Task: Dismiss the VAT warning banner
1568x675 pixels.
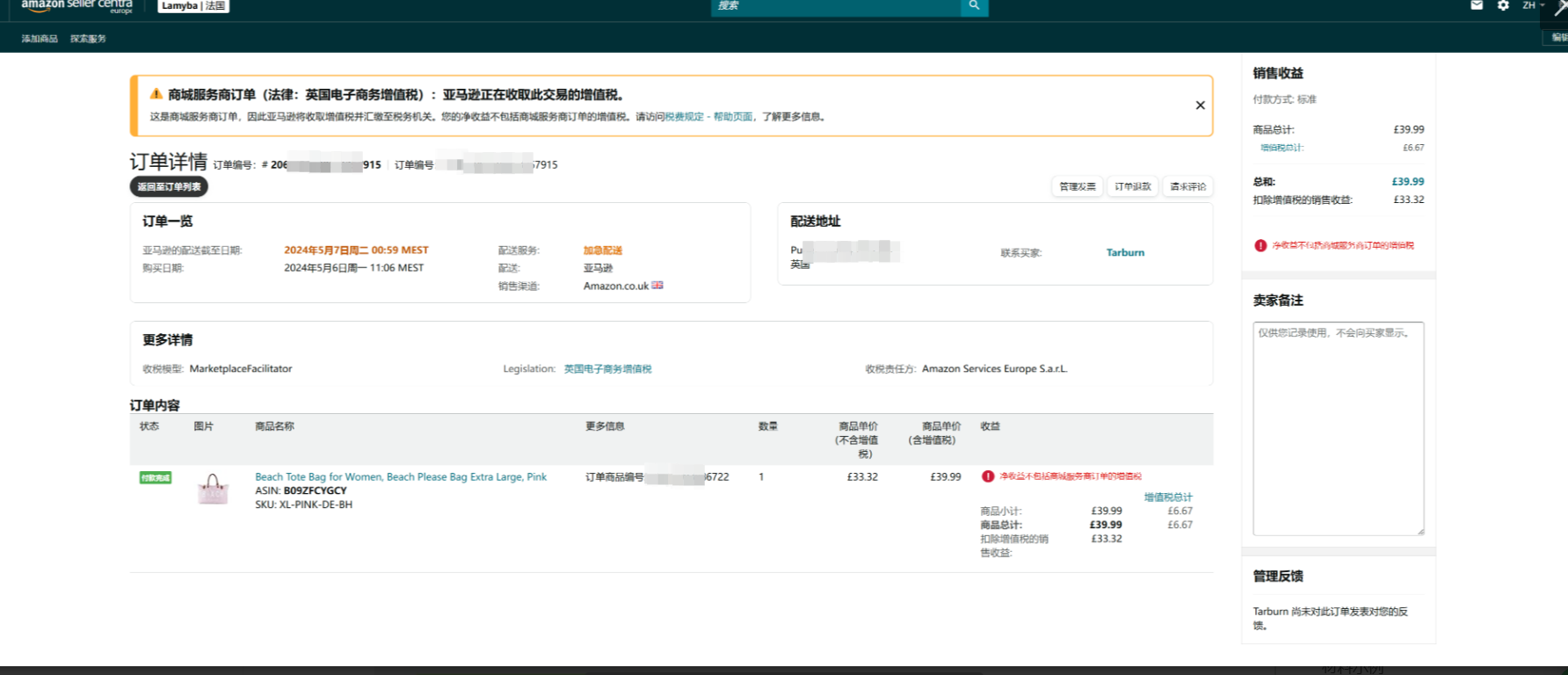Action: tap(1200, 105)
